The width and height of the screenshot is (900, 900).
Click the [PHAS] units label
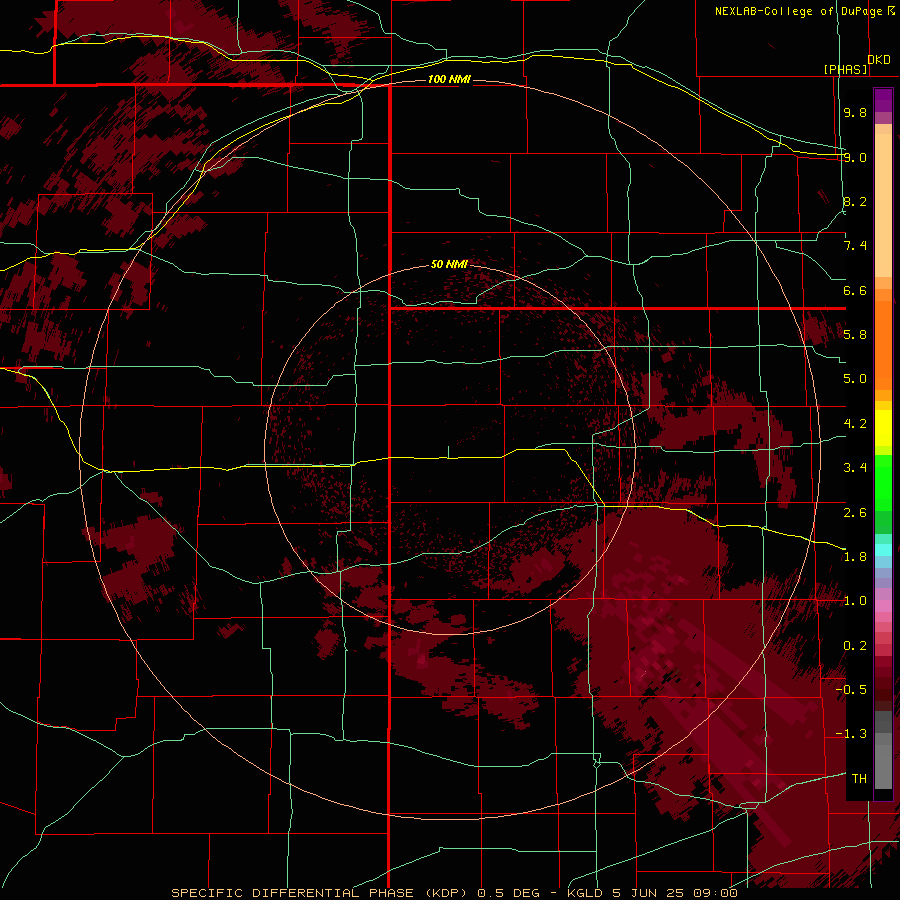click(x=845, y=69)
